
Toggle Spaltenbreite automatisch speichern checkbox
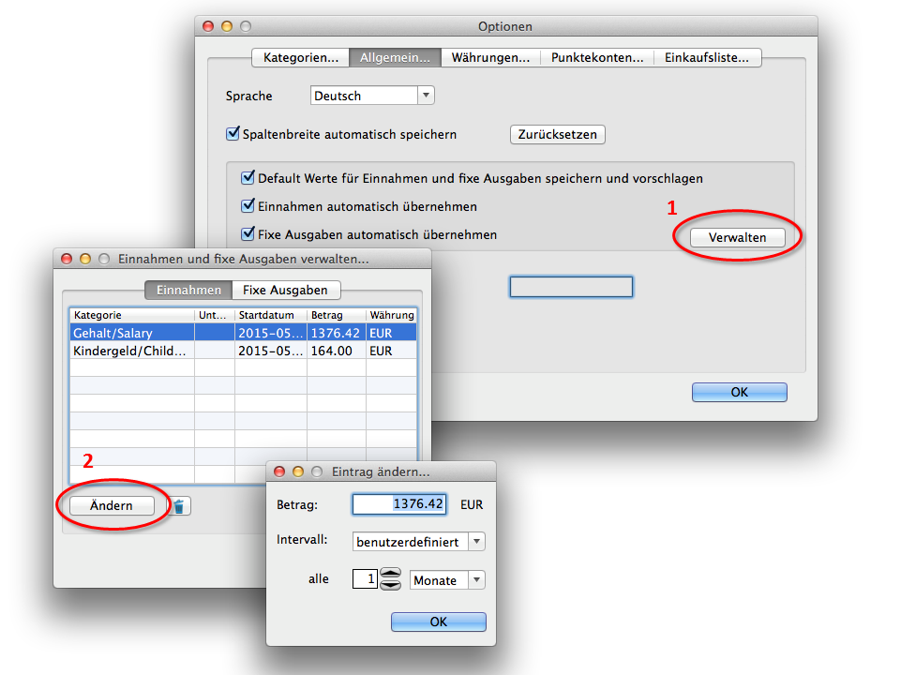tap(234, 134)
